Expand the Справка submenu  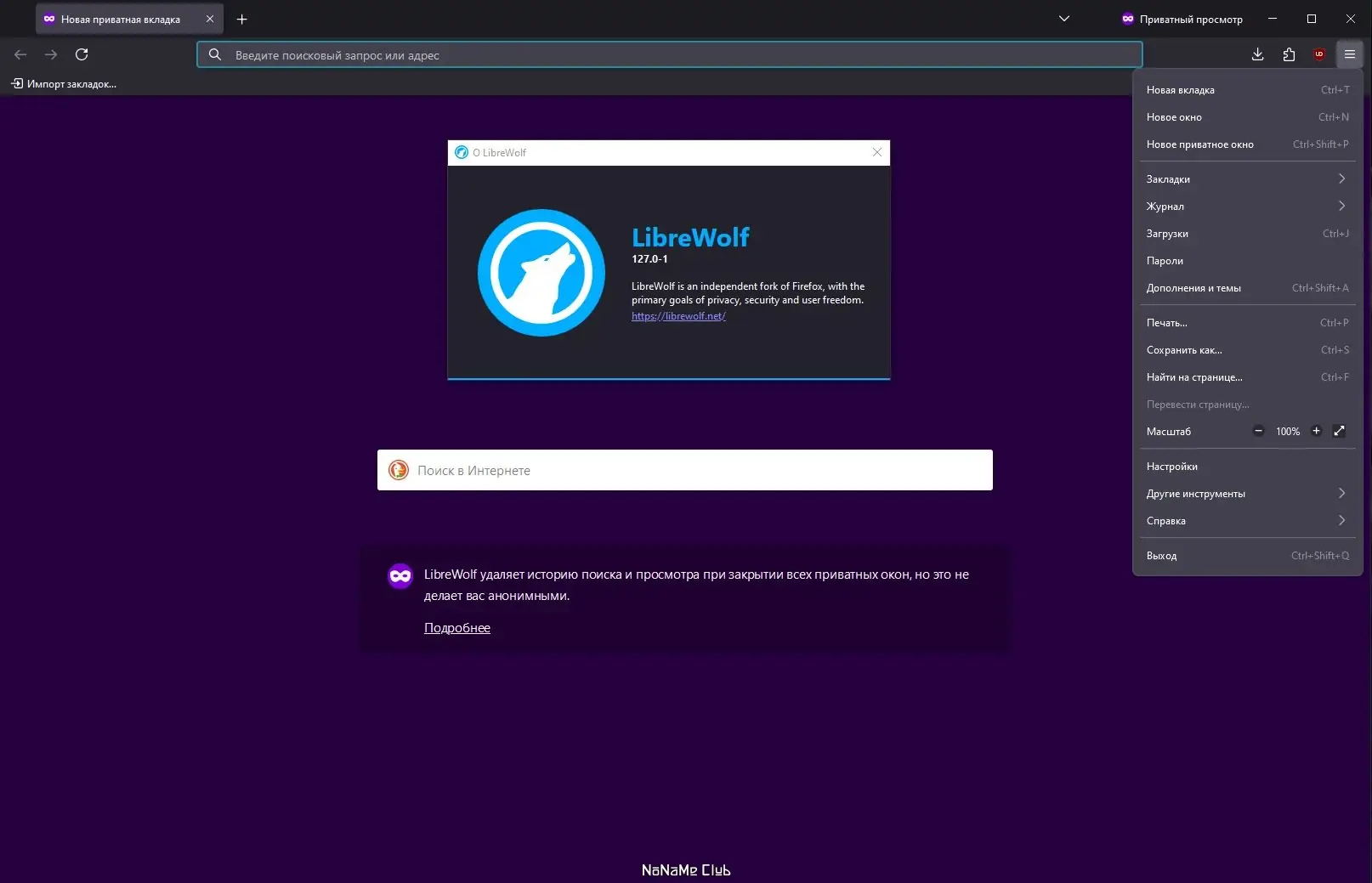[1248, 521]
